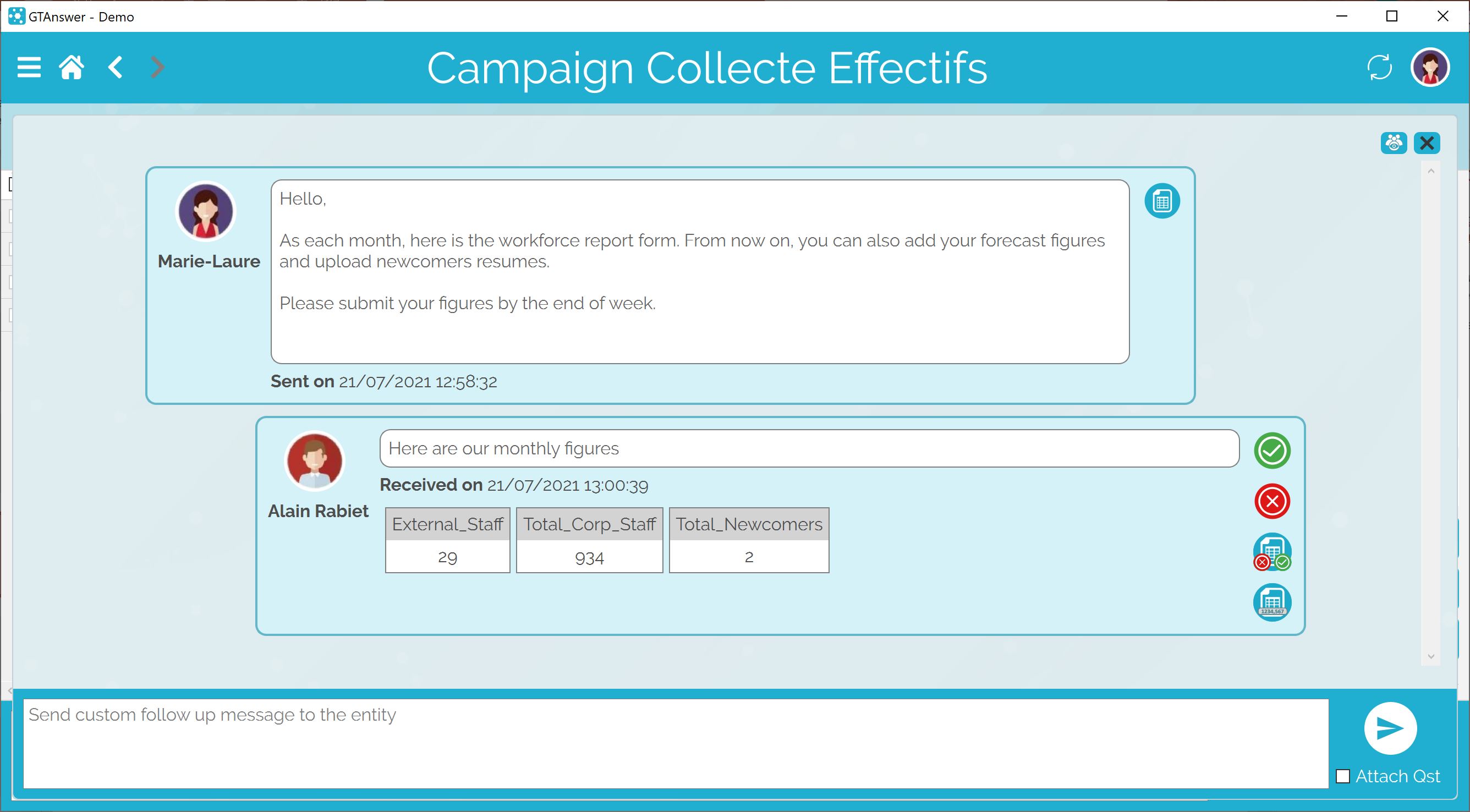
Task: Click the scrollbar up arrow
Action: 1430,171
